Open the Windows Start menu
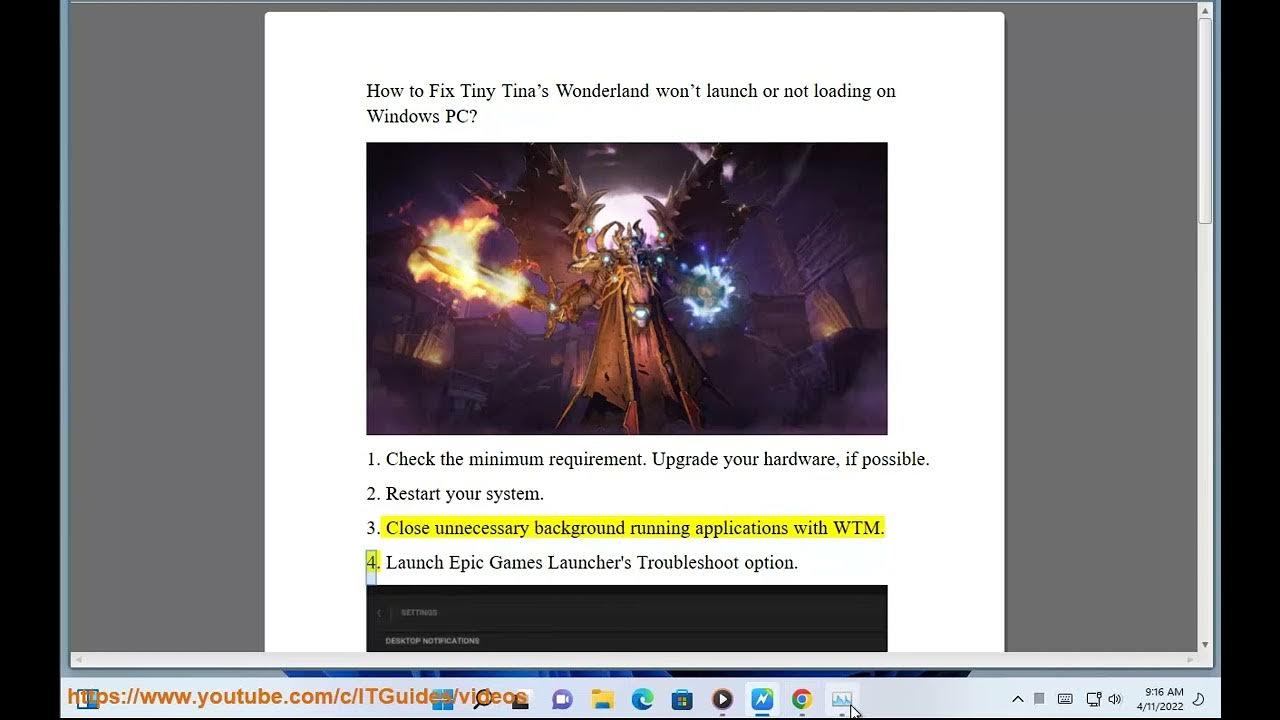1280x720 pixels. [x=443, y=699]
